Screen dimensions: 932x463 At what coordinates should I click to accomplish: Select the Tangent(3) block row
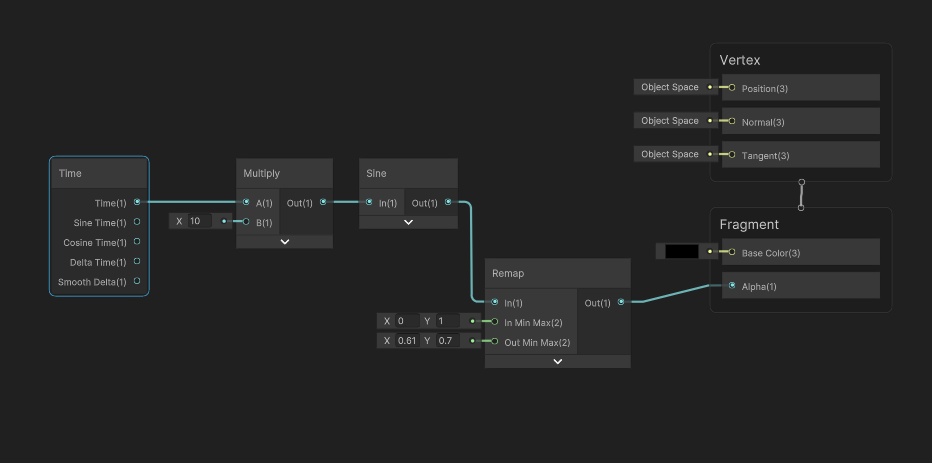click(801, 154)
